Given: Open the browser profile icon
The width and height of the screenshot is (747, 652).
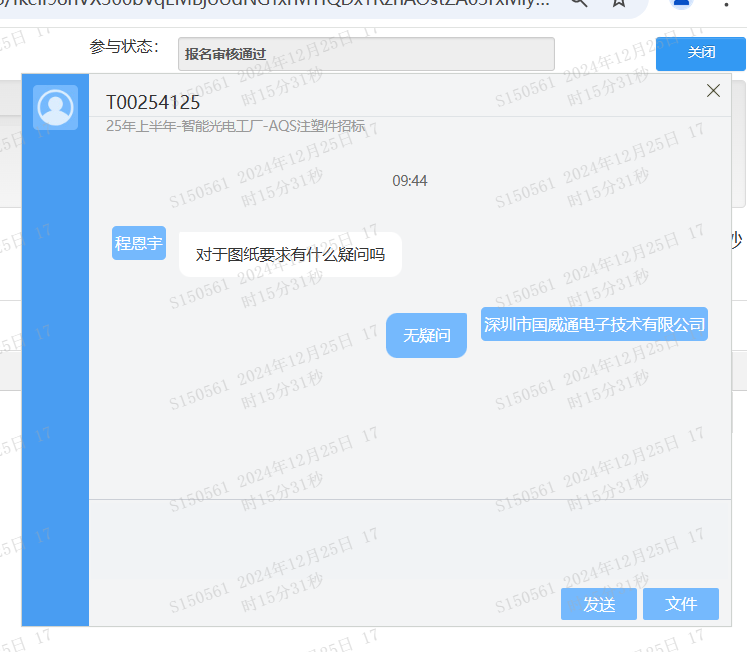Looking at the screenshot, I should [683, 5].
